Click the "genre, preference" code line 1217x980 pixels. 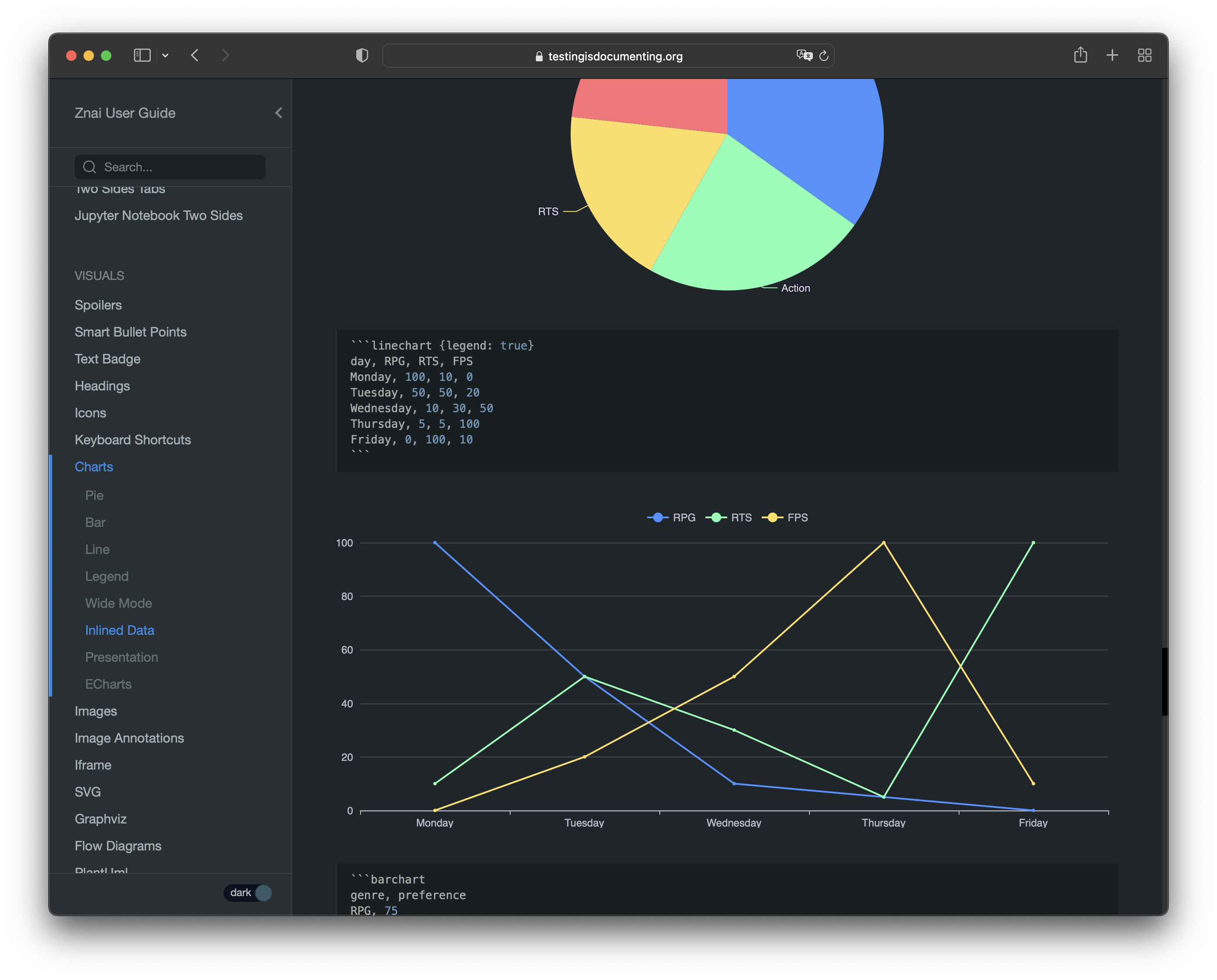408,895
